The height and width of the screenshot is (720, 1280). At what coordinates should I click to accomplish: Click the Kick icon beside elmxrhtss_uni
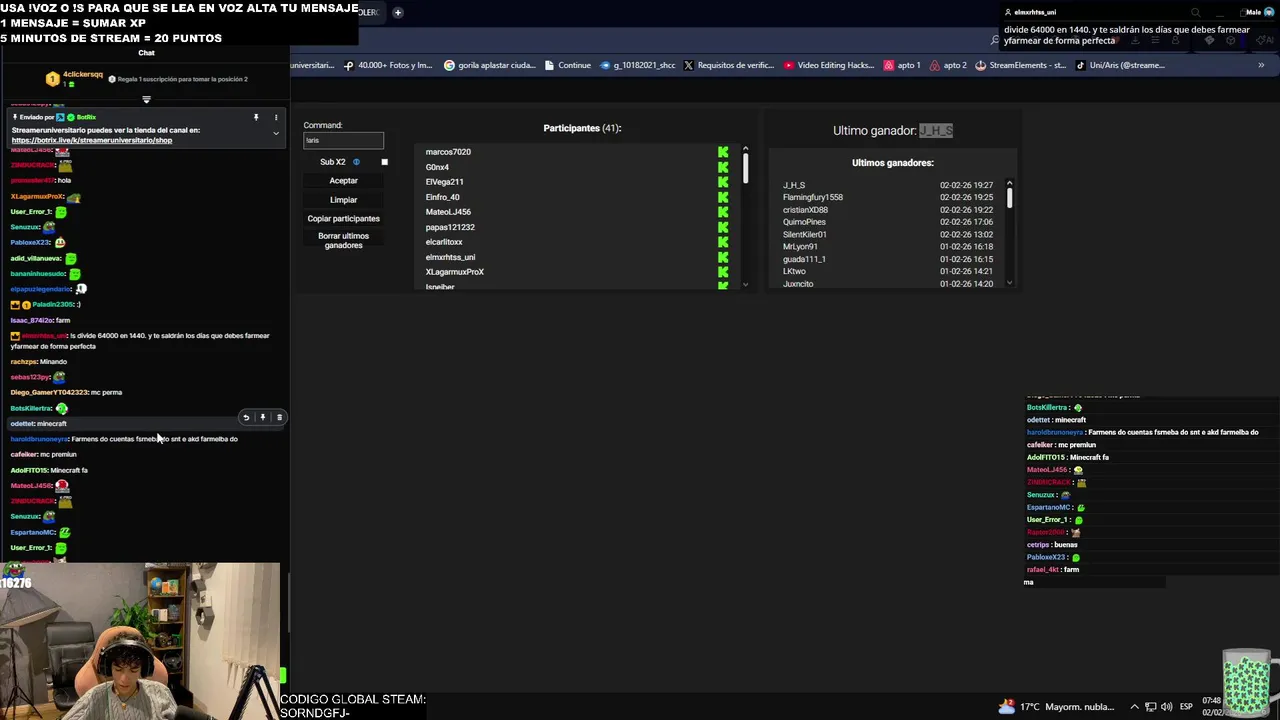723,257
